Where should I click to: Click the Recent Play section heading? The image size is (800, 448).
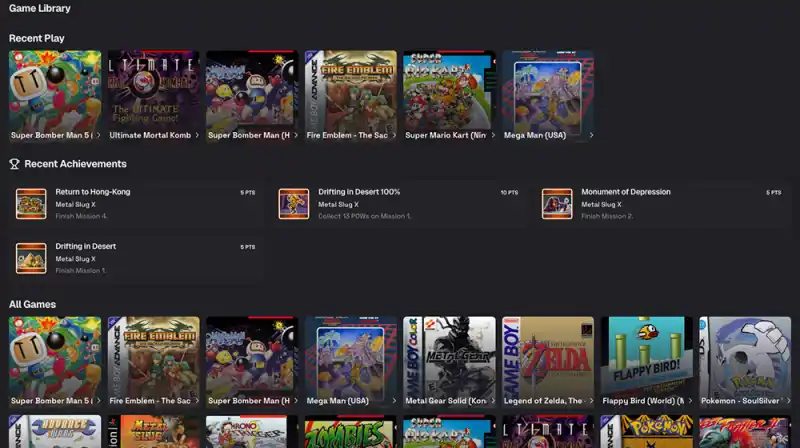pos(37,38)
